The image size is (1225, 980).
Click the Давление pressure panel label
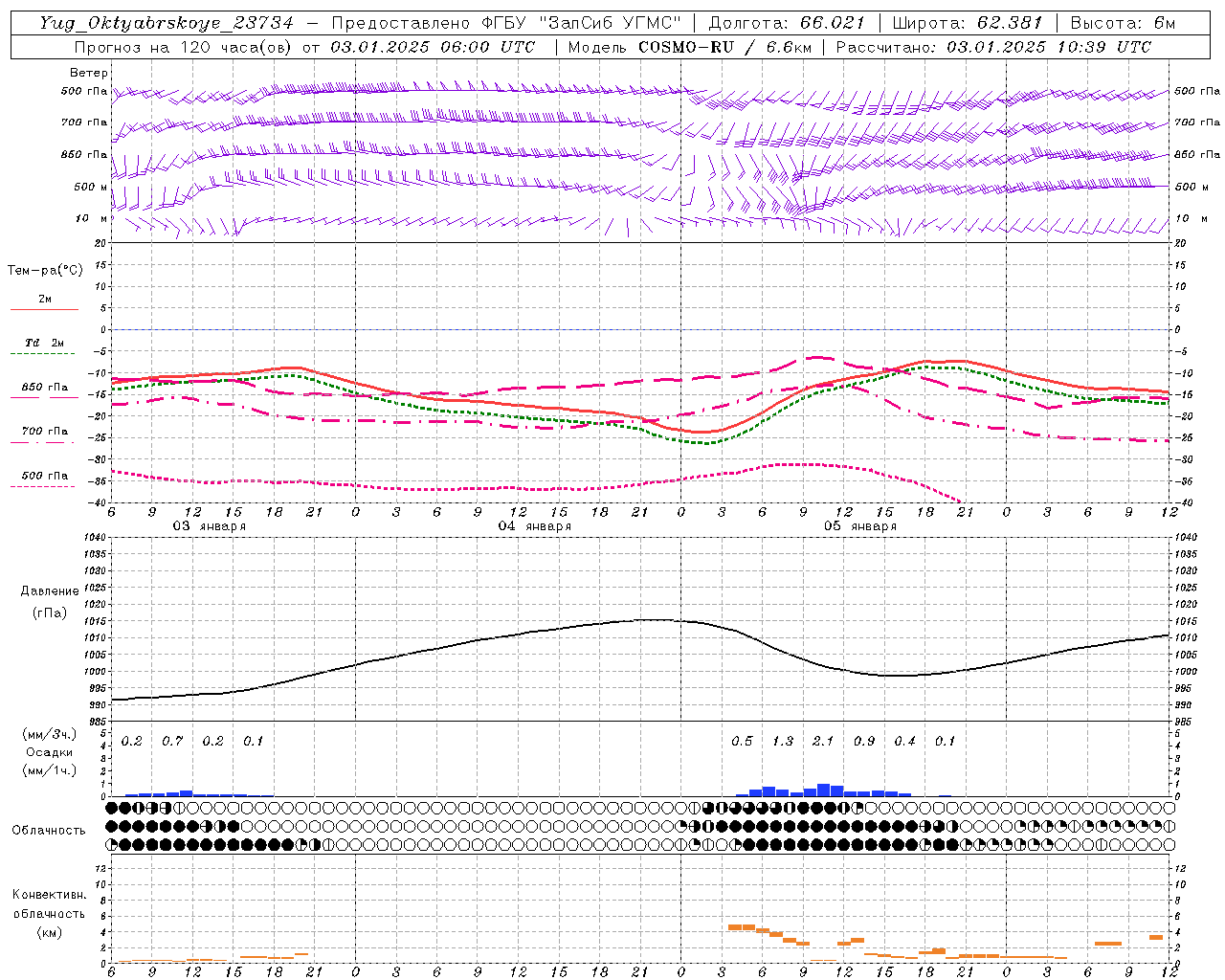(x=50, y=591)
